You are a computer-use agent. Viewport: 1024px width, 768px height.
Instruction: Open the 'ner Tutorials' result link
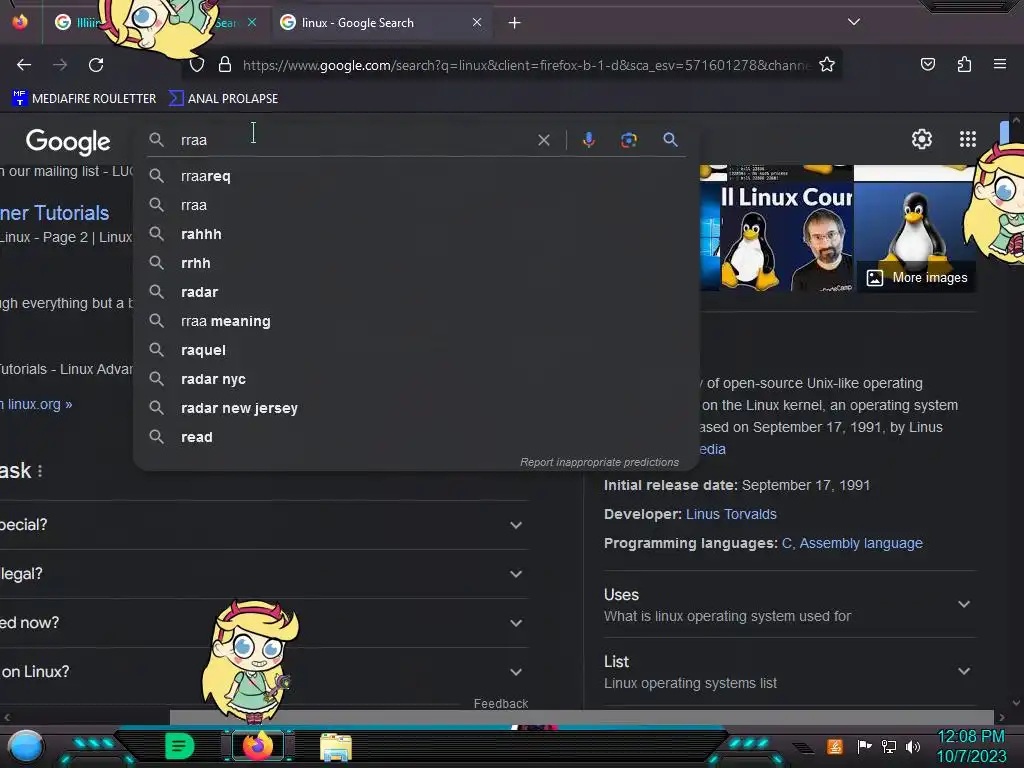click(55, 213)
